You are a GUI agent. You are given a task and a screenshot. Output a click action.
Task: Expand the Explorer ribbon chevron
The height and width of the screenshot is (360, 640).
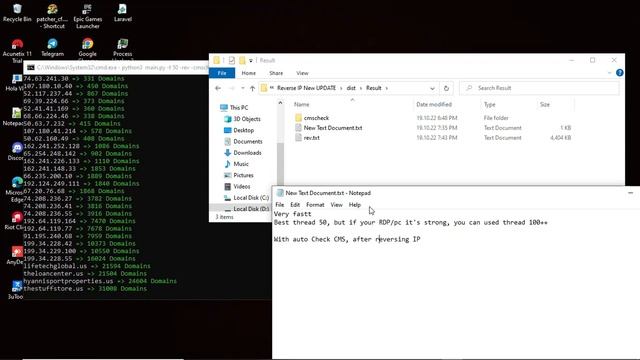[x=609, y=73]
